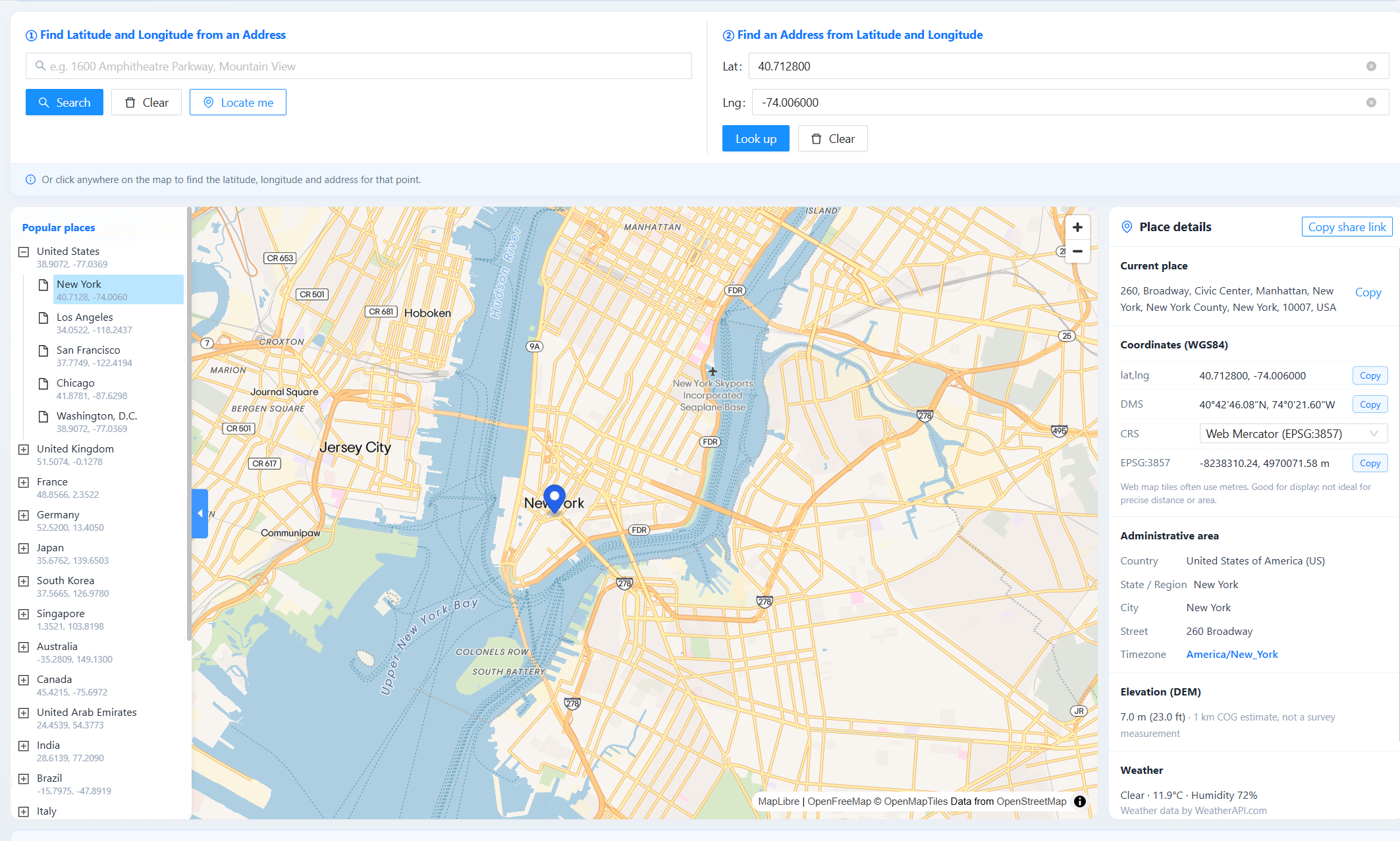
Task: Click the Place details pin icon
Action: (x=1127, y=227)
